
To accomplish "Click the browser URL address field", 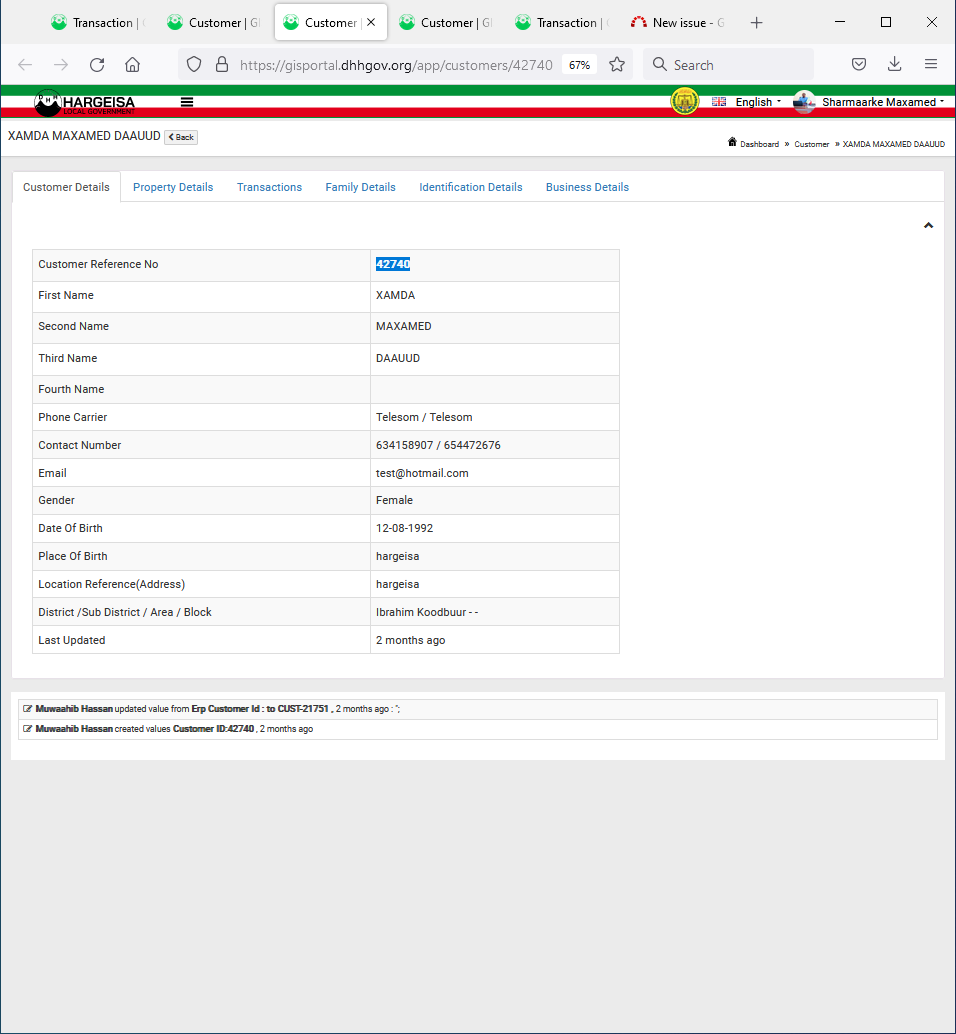I will [396, 65].
